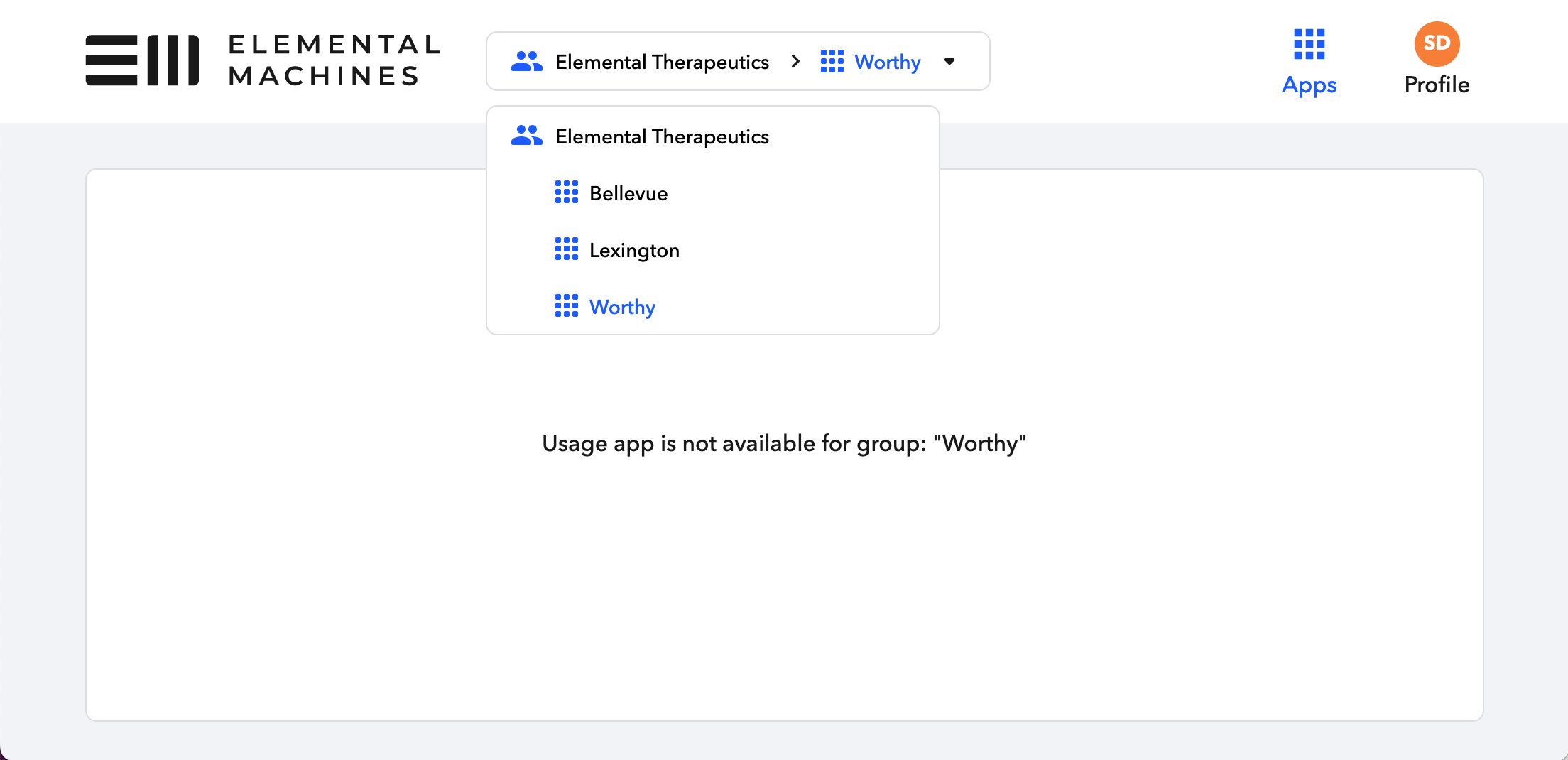This screenshot has height=760, width=1568.
Task: Click the Apps label in header
Action: click(x=1309, y=85)
